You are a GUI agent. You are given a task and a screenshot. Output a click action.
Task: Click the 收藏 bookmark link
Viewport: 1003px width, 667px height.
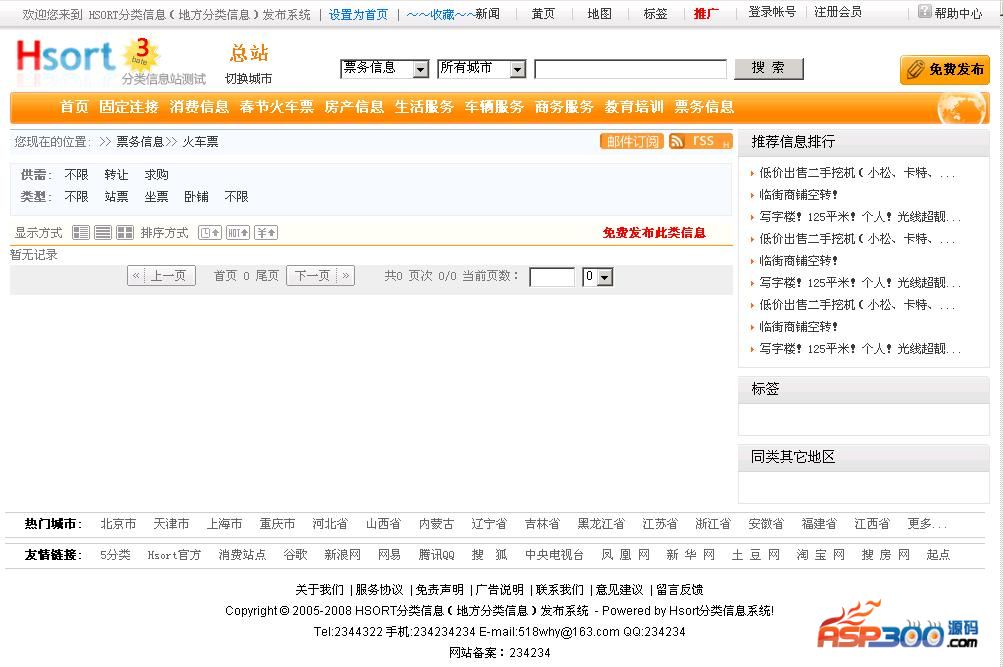[441, 14]
